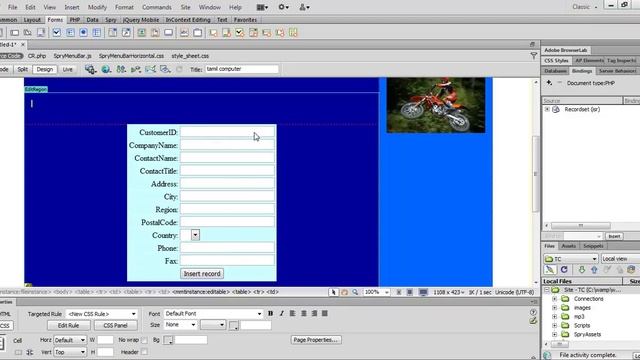Connect to remote server in Files panel

point(550,270)
